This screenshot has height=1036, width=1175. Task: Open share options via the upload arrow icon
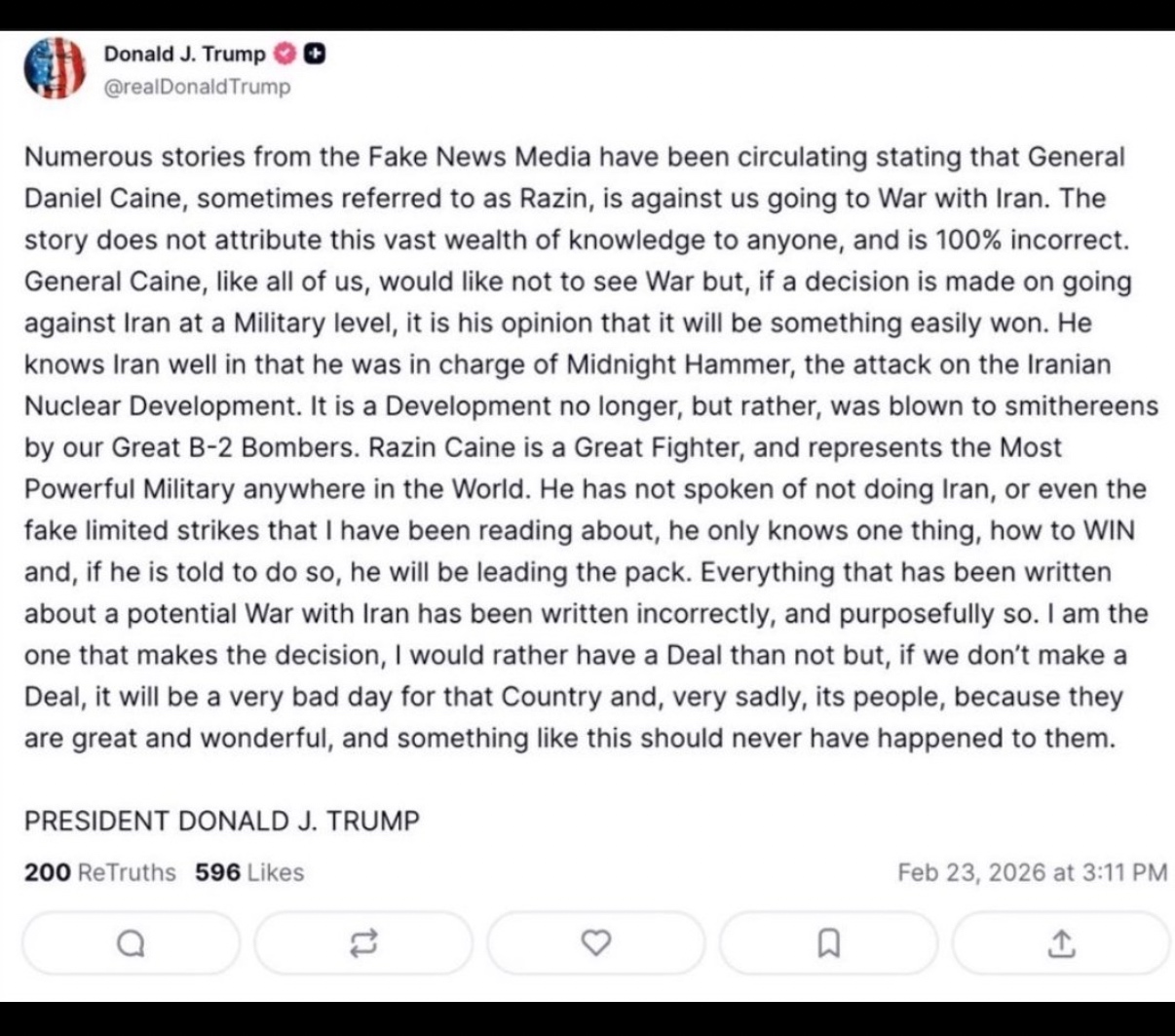pyautogui.click(x=1061, y=942)
